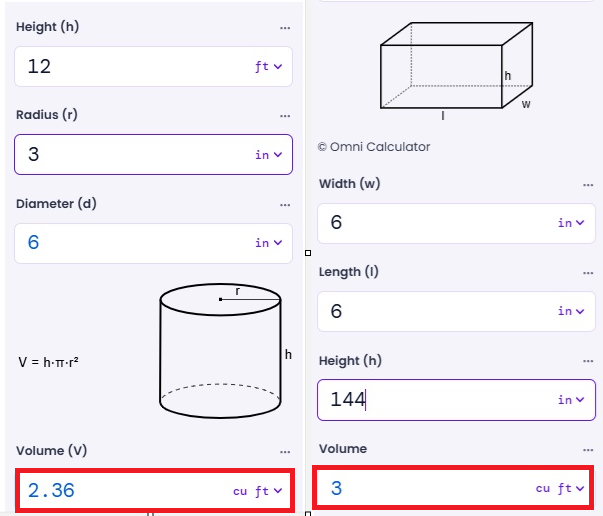Open more options for box Volume
Viewport: 603px width, 516px height.
(x=588, y=450)
